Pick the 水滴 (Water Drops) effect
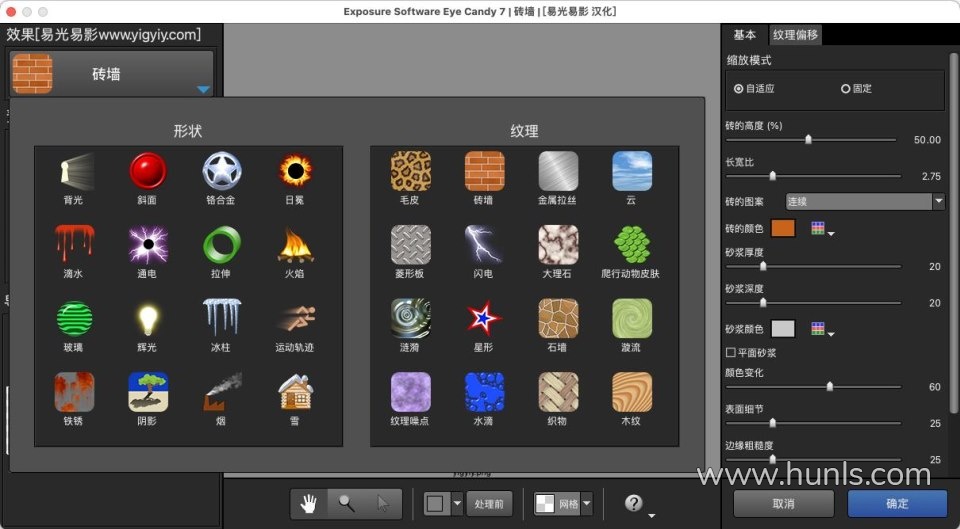The image size is (960, 529). 484,392
